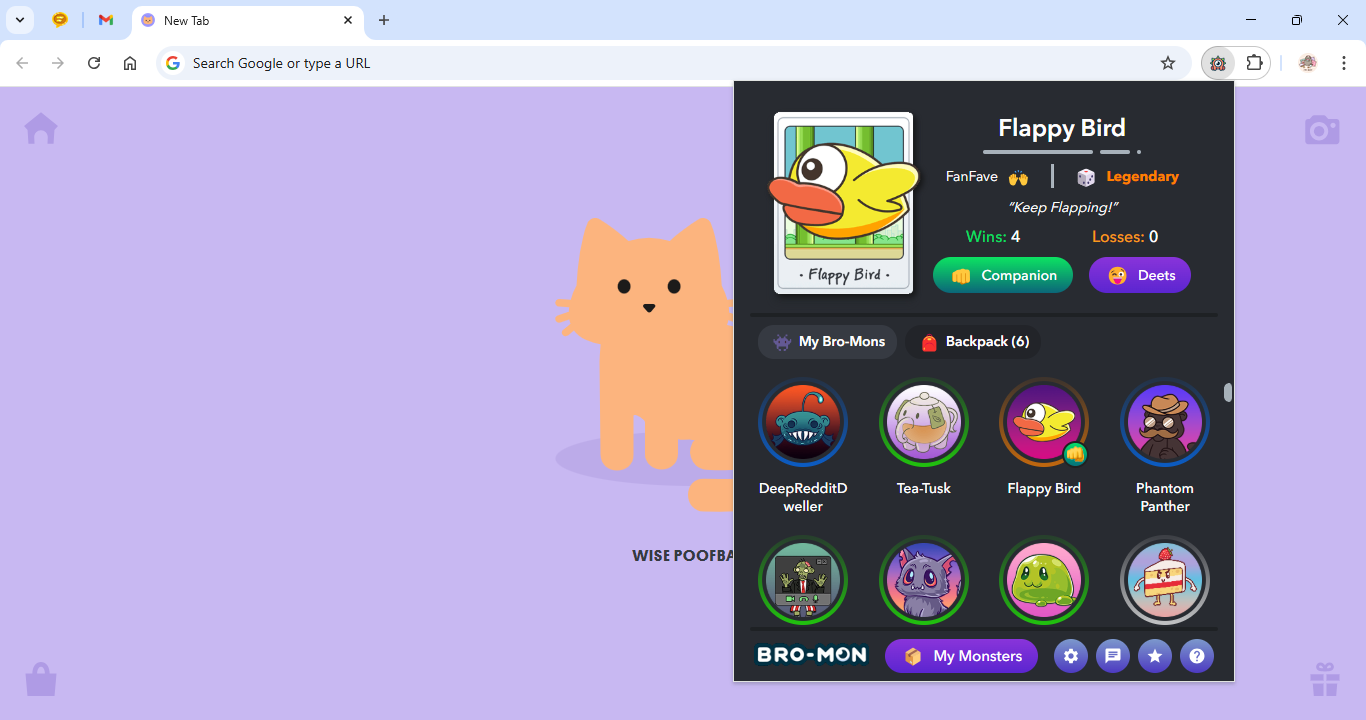
Task: Open the camera icon on the page
Action: point(1322,130)
